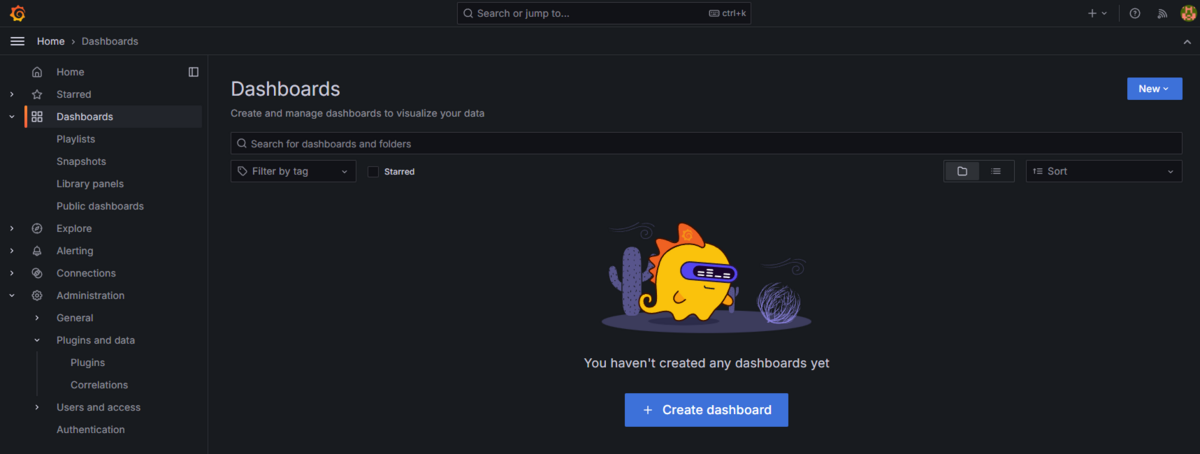Click the Explore compass icon
The image size is (1200, 454).
[37, 228]
